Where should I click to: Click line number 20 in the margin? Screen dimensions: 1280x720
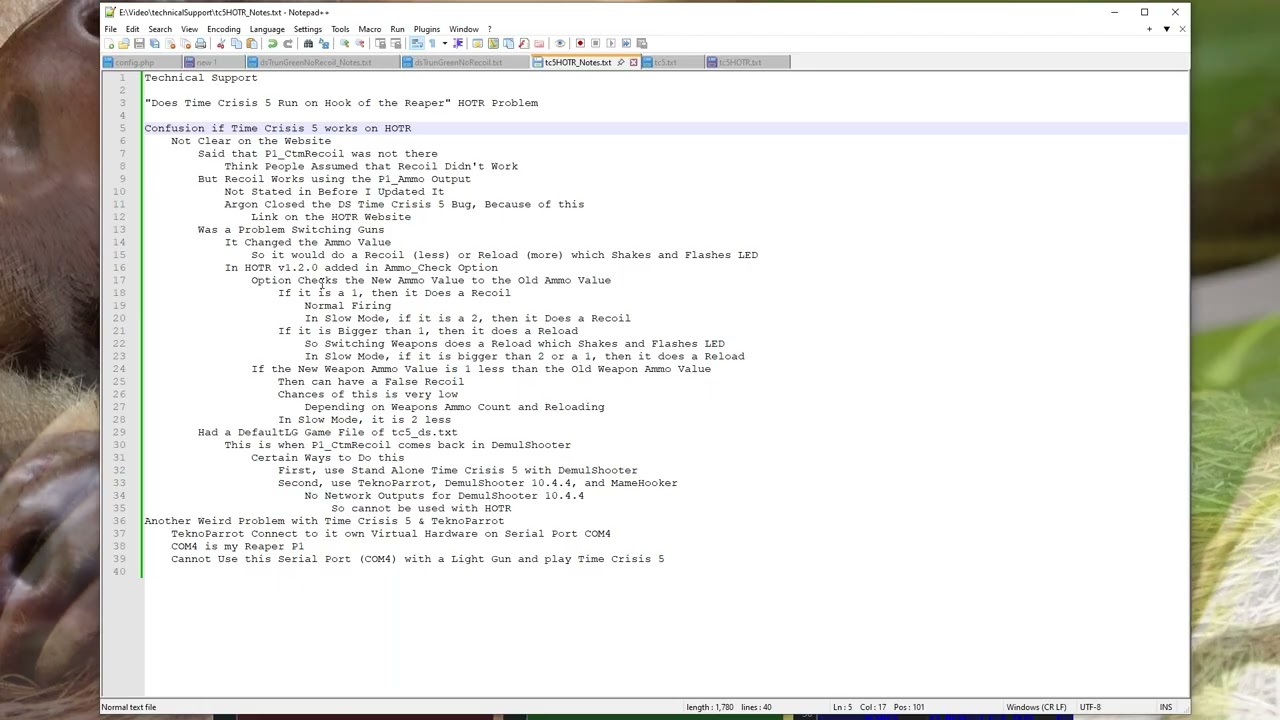pos(119,318)
